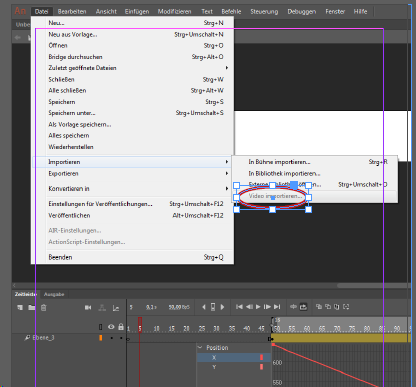
Task: Click the new layer icon in timeline
Action: point(20,307)
